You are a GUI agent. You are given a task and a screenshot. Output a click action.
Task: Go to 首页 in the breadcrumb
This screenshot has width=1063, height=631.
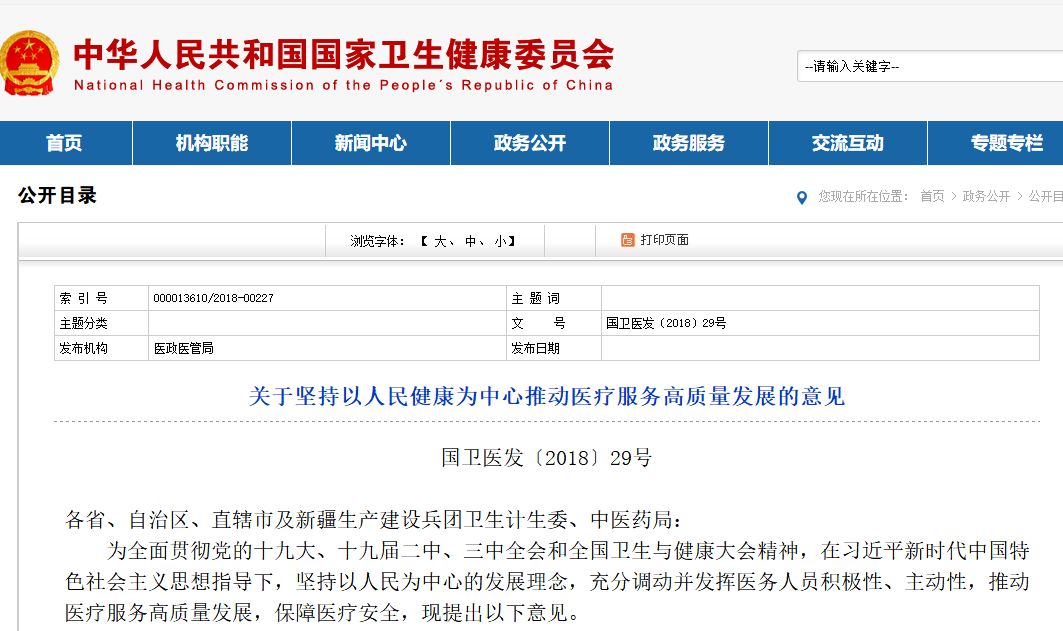[932, 197]
